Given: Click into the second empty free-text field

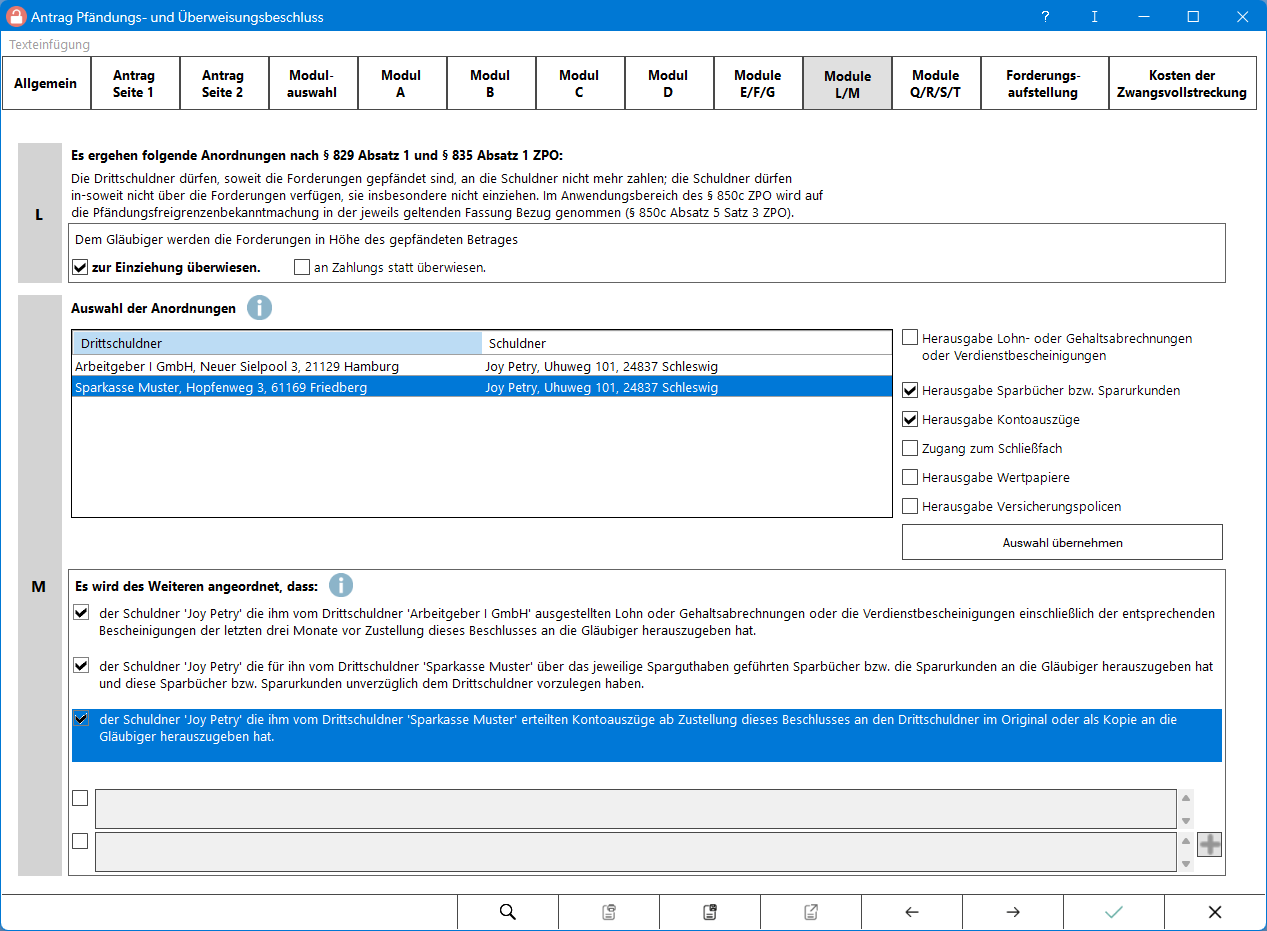Looking at the screenshot, I should 636,851.
